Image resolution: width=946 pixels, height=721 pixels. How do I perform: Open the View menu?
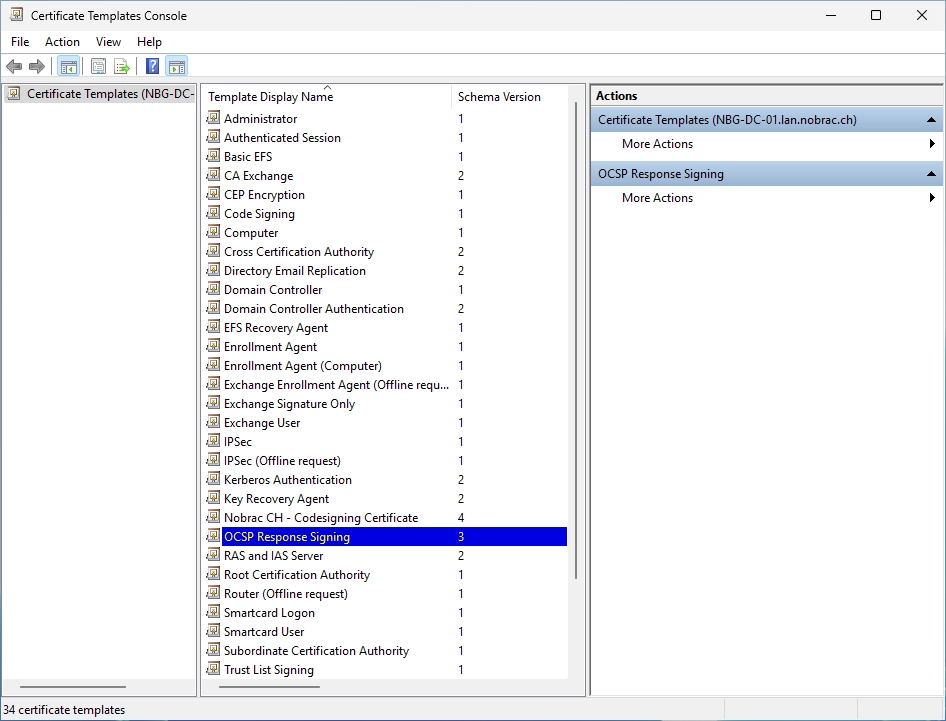(x=108, y=42)
